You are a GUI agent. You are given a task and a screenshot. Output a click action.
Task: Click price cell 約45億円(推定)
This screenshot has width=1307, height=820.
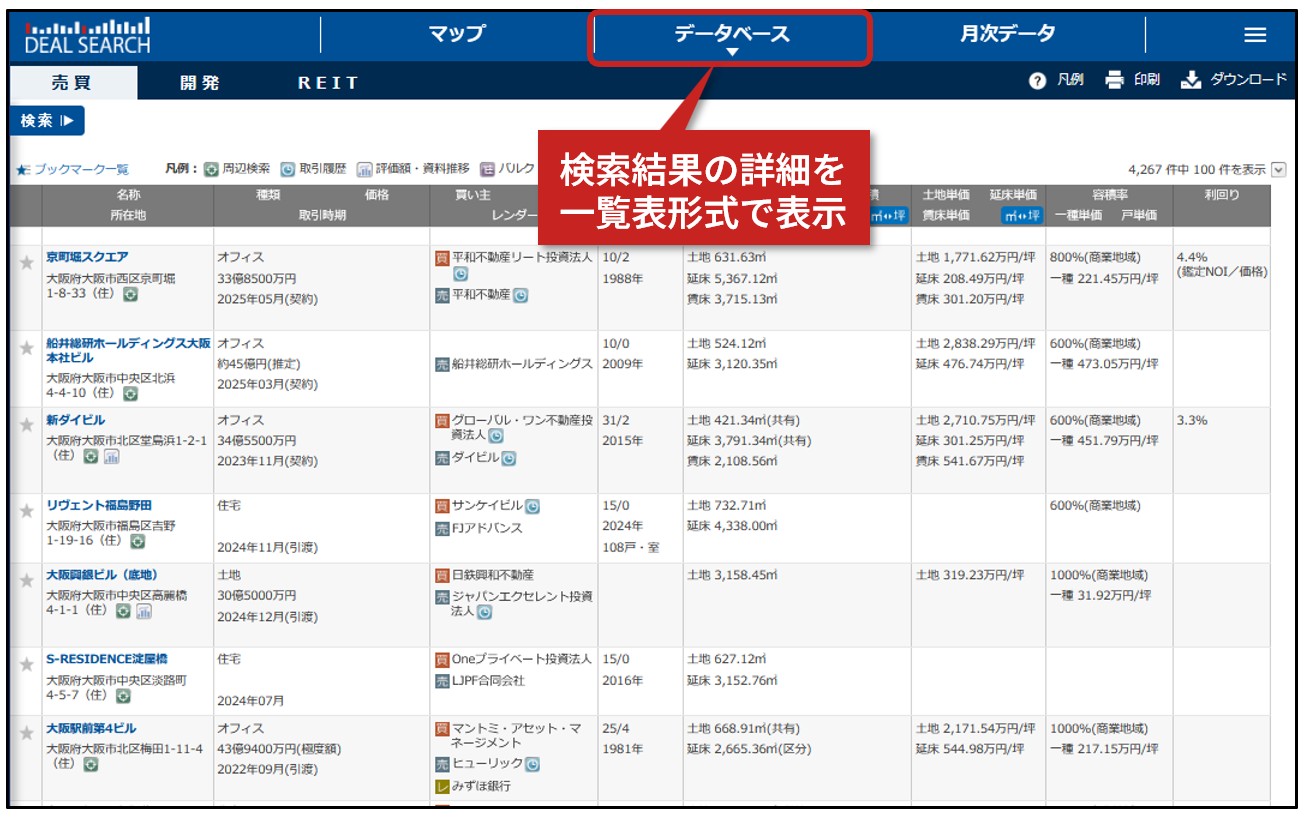click(259, 363)
